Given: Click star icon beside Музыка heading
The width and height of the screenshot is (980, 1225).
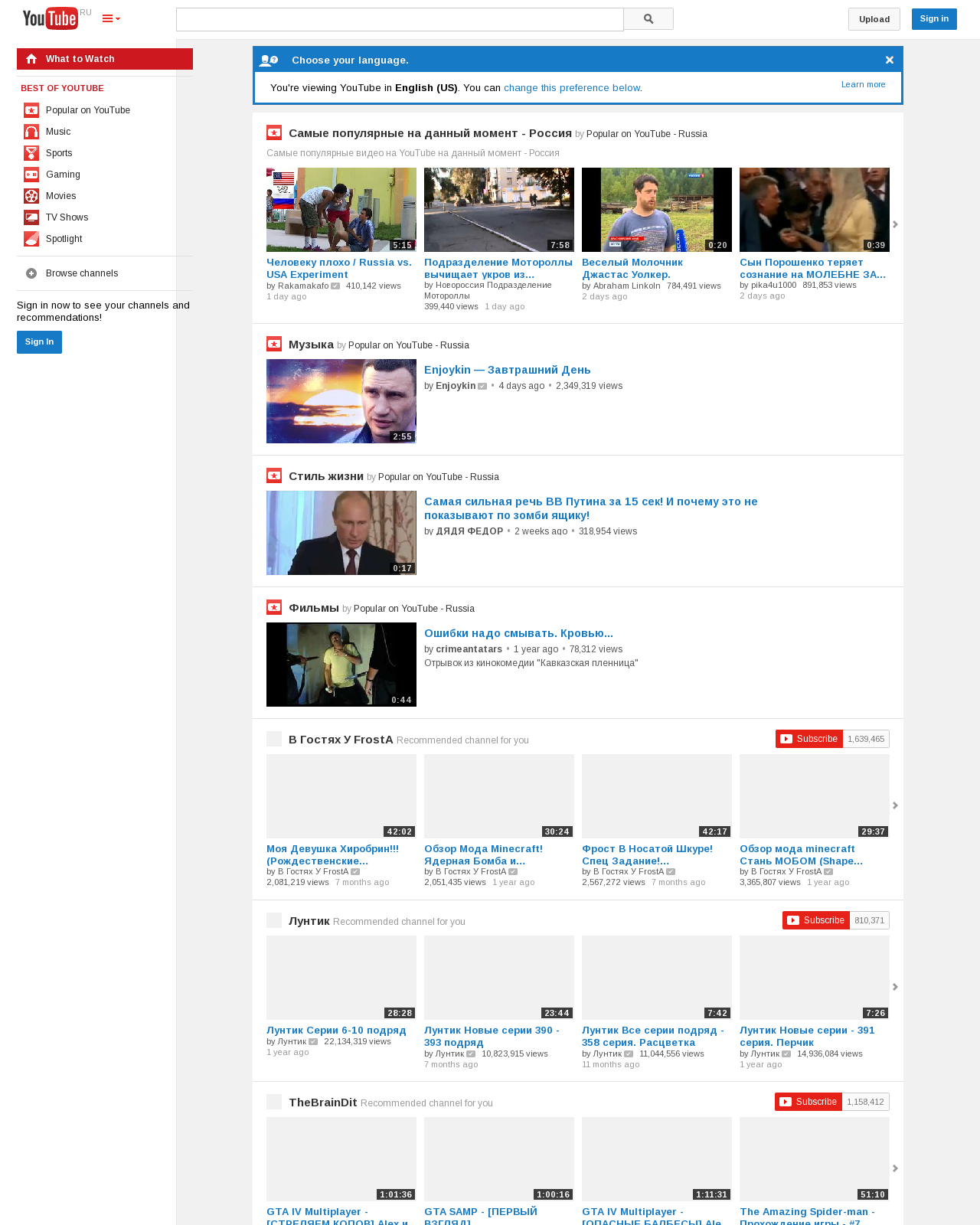Looking at the screenshot, I should pyautogui.click(x=274, y=344).
